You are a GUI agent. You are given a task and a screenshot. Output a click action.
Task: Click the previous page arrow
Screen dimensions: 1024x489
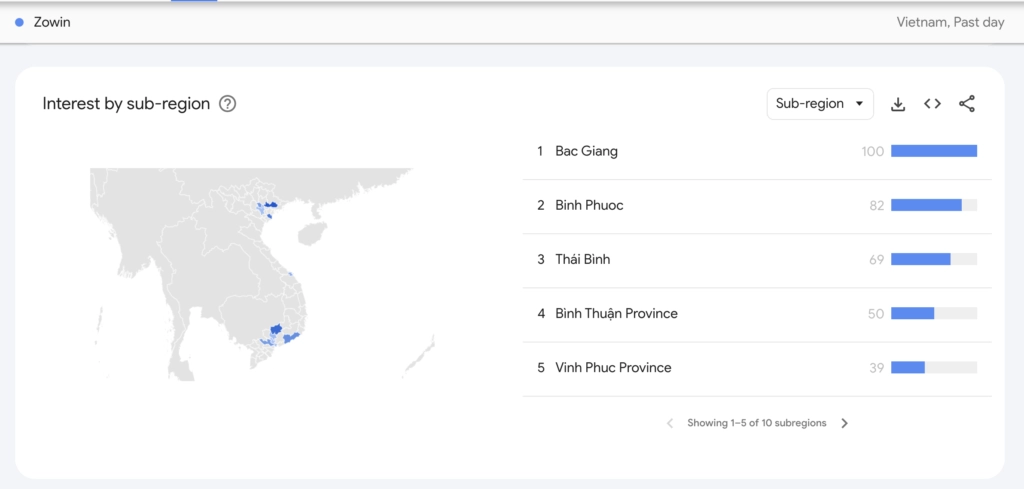[670, 423]
